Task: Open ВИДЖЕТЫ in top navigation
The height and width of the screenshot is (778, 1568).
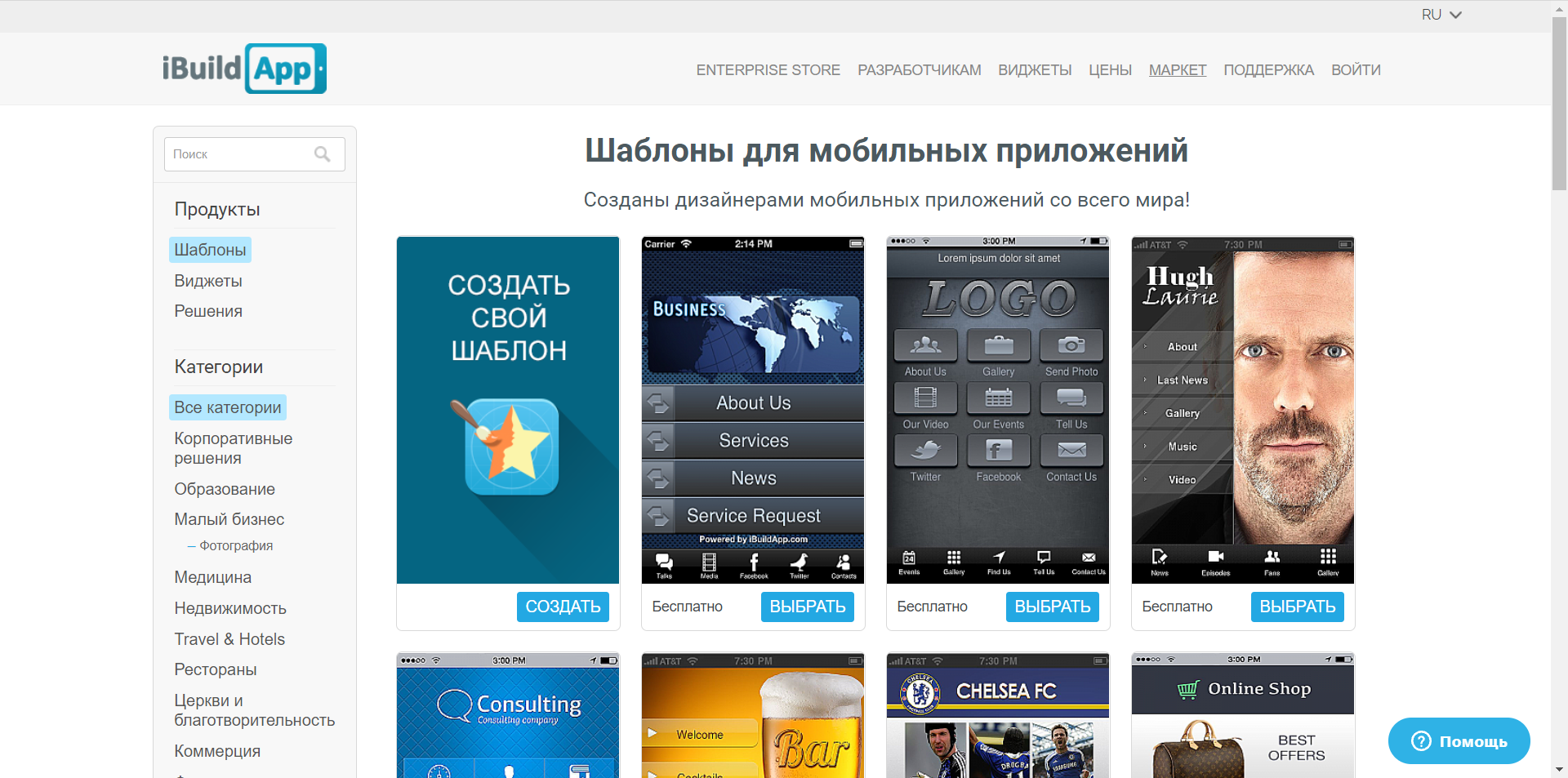Action: point(1035,70)
